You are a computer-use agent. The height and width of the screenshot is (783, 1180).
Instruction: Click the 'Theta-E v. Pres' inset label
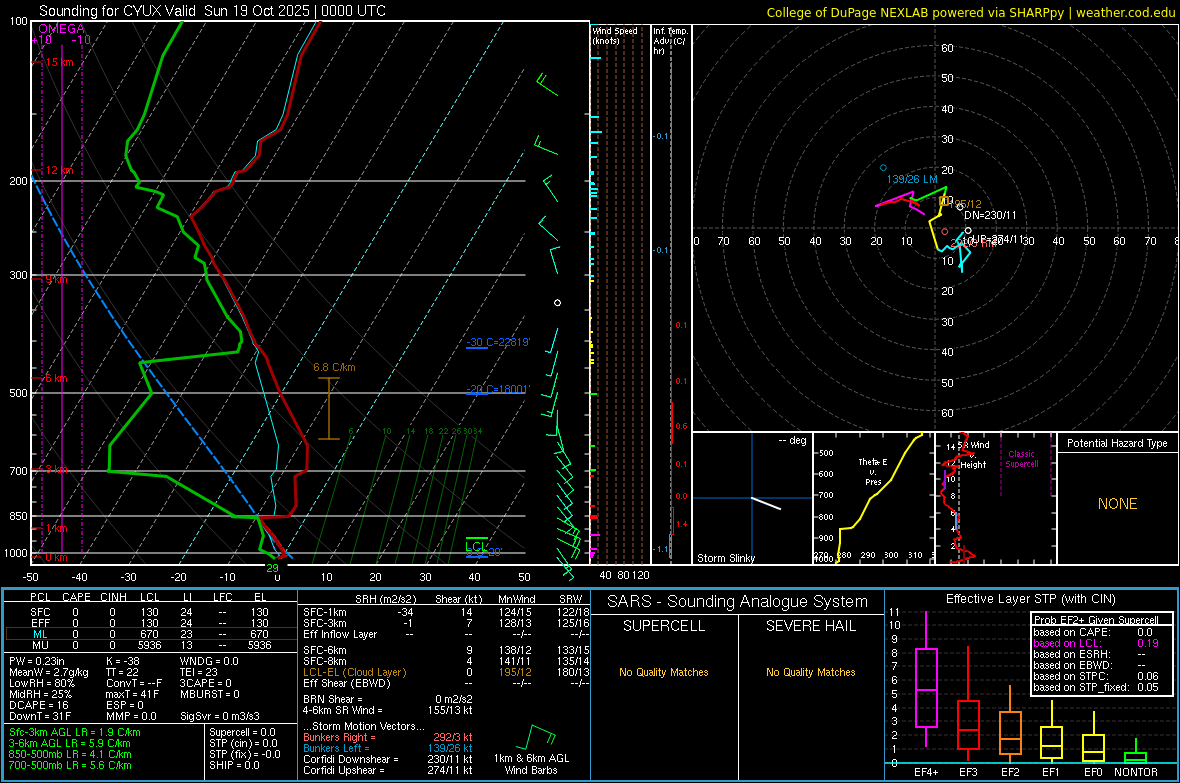pos(873,471)
